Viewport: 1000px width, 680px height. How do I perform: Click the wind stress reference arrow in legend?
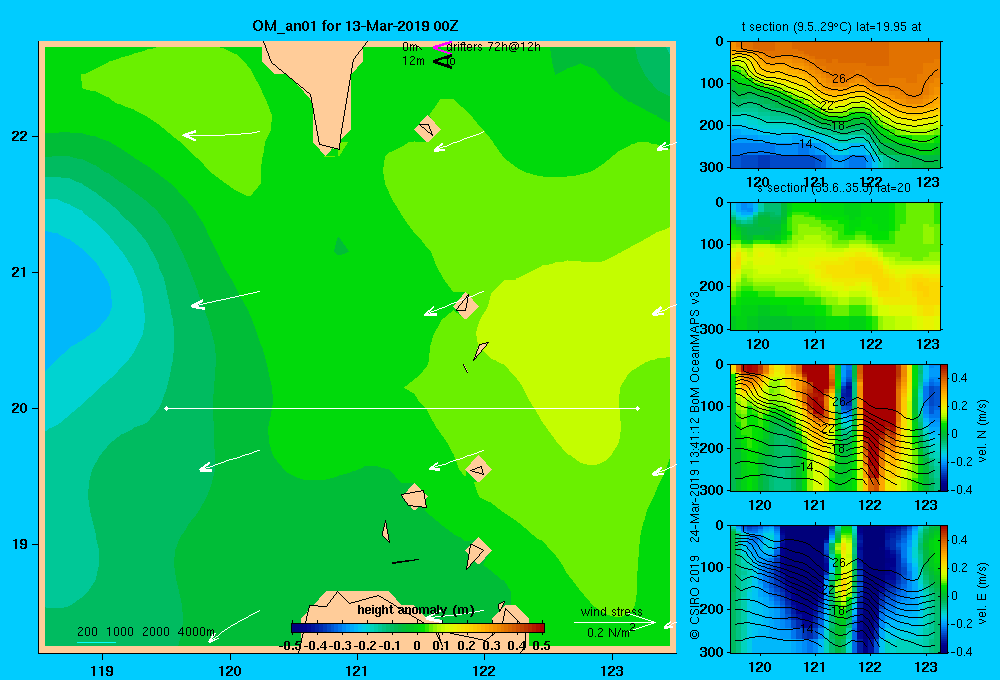pyautogui.click(x=614, y=622)
